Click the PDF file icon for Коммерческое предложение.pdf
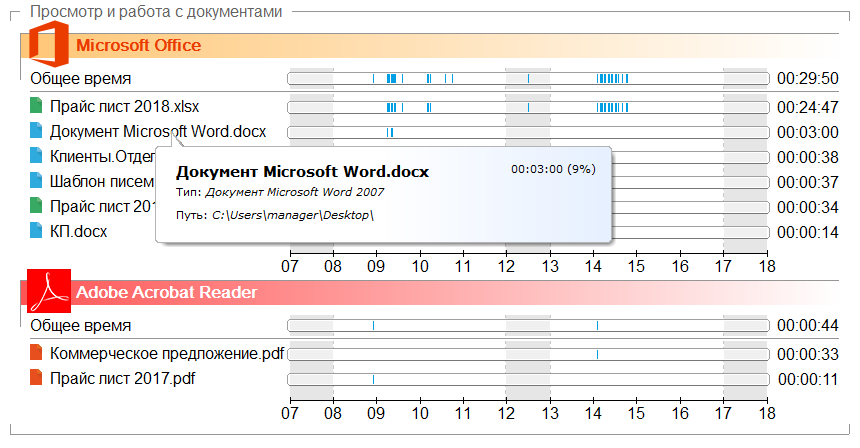 [37, 353]
